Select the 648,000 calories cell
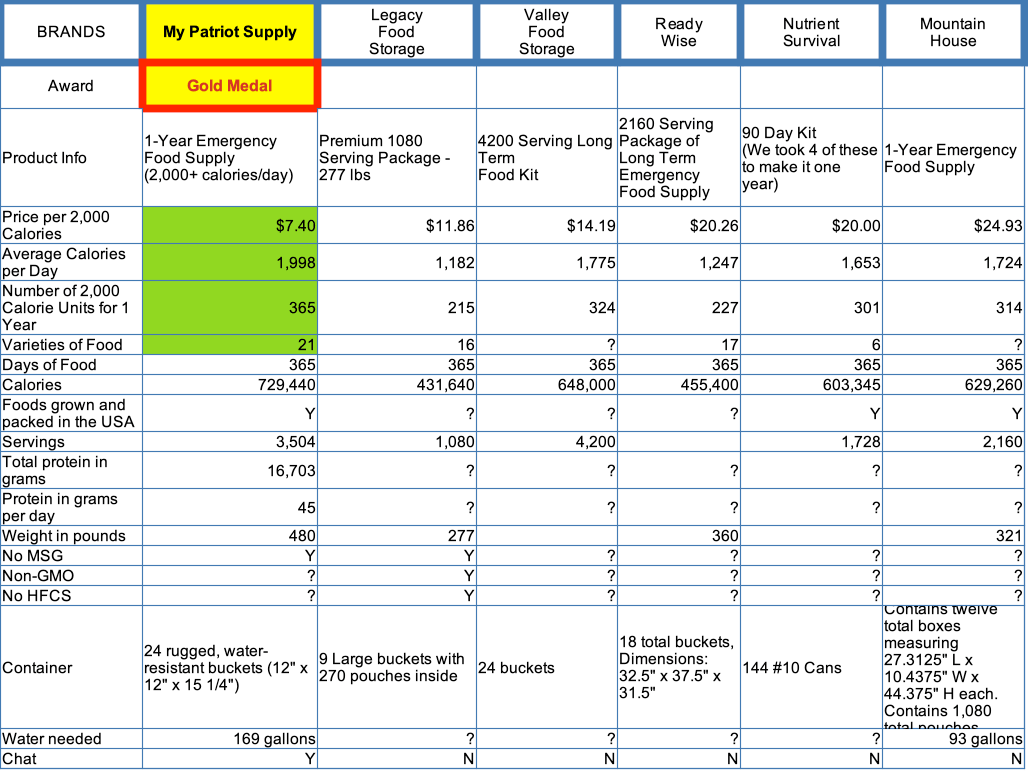This screenshot has width=1028, height=778. click(x=547, y=385)
